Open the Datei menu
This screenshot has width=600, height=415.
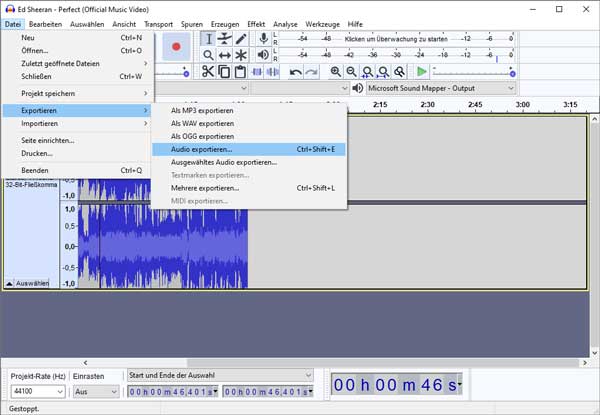coord(13,24)
